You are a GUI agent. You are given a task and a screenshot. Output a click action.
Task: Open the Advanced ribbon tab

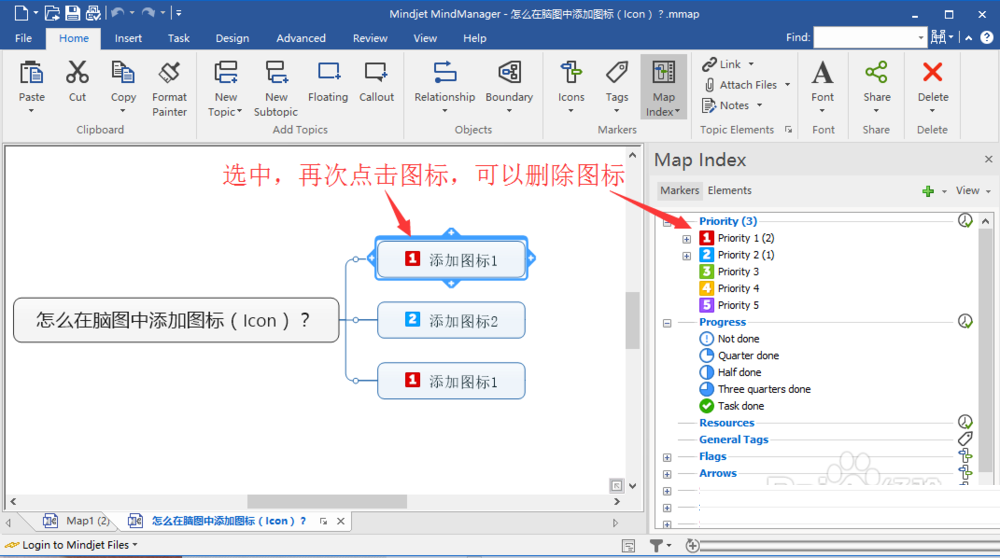[301, 38]
